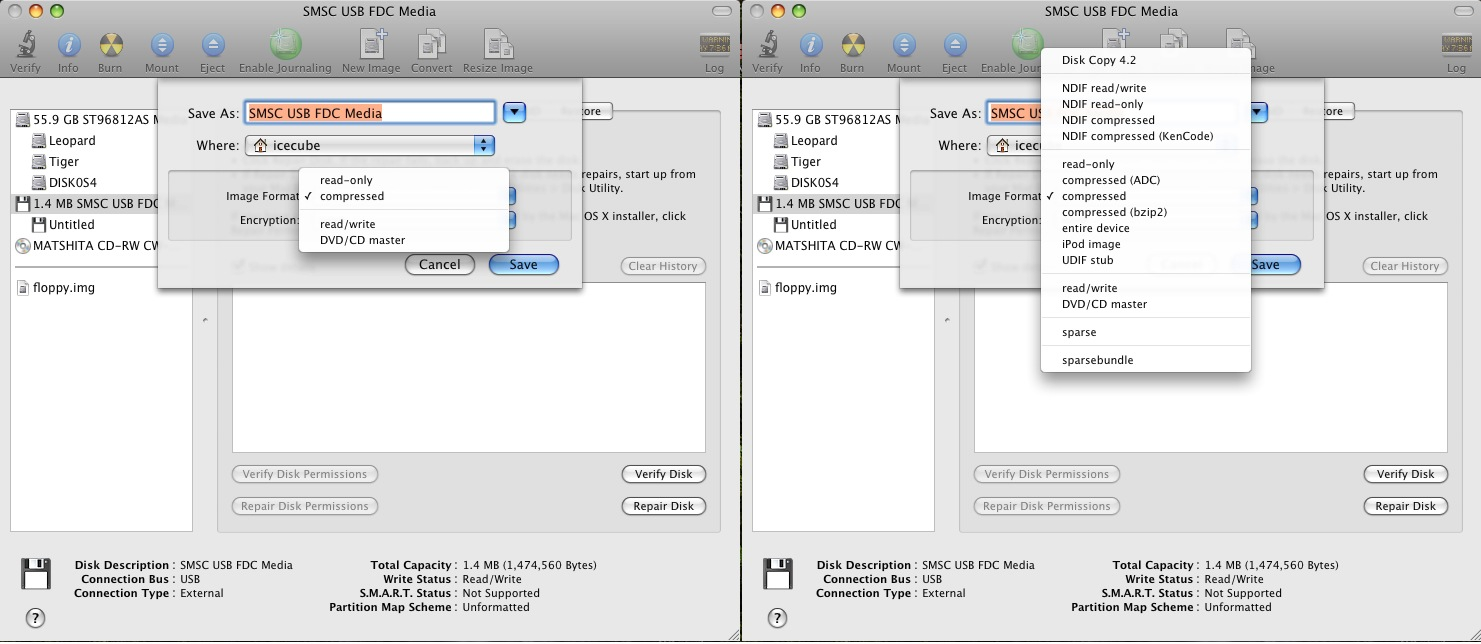Viewport: 1481px width, 644px height.
Task: Click Repair Disk button in right window
Action: [x=1406, y=506]
